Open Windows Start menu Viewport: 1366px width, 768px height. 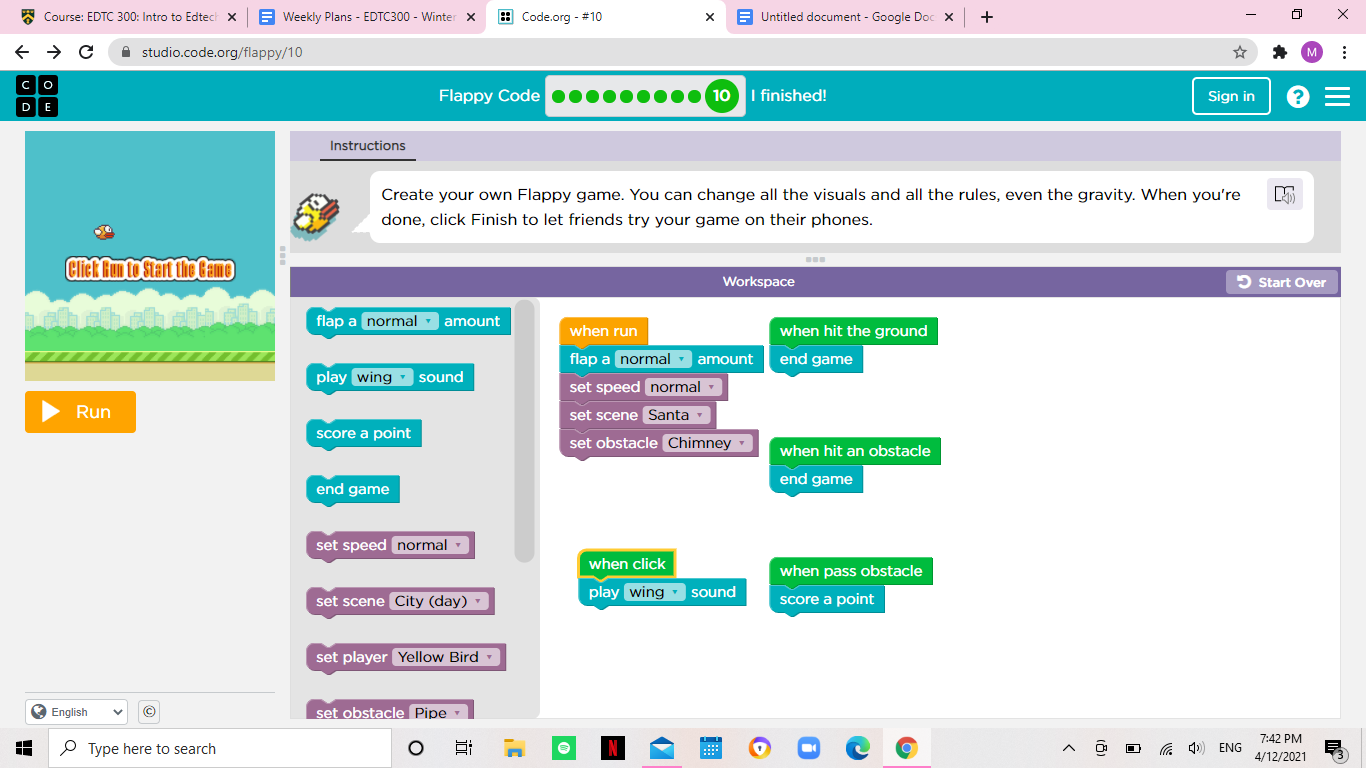[24, 748]
